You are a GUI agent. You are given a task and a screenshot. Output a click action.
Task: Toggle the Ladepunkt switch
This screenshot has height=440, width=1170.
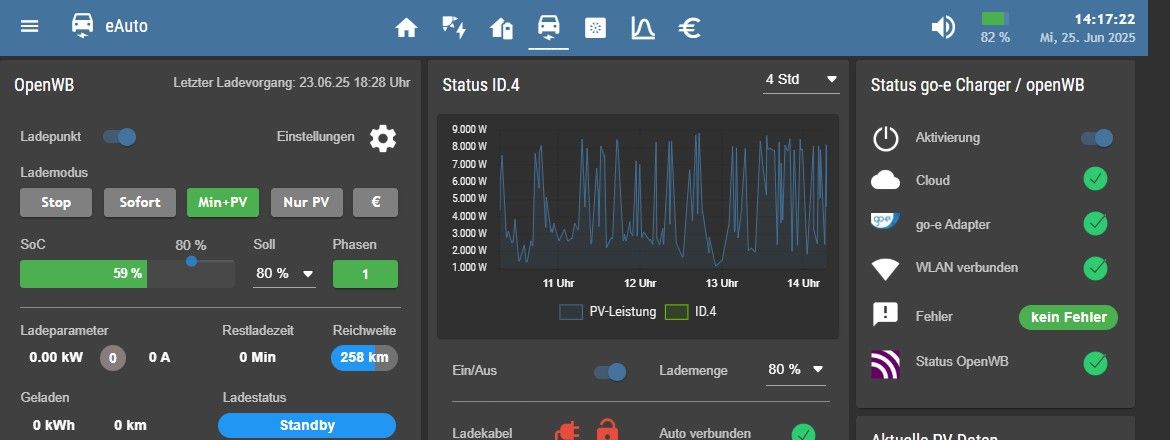coord(119,137)
